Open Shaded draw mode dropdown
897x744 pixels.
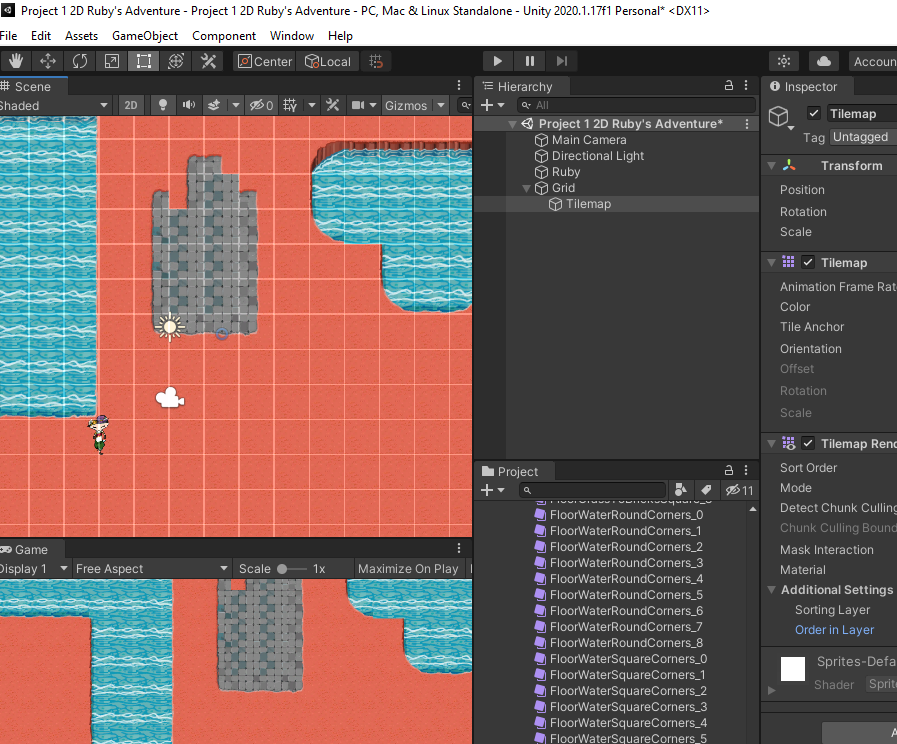[x=54, y=105]
